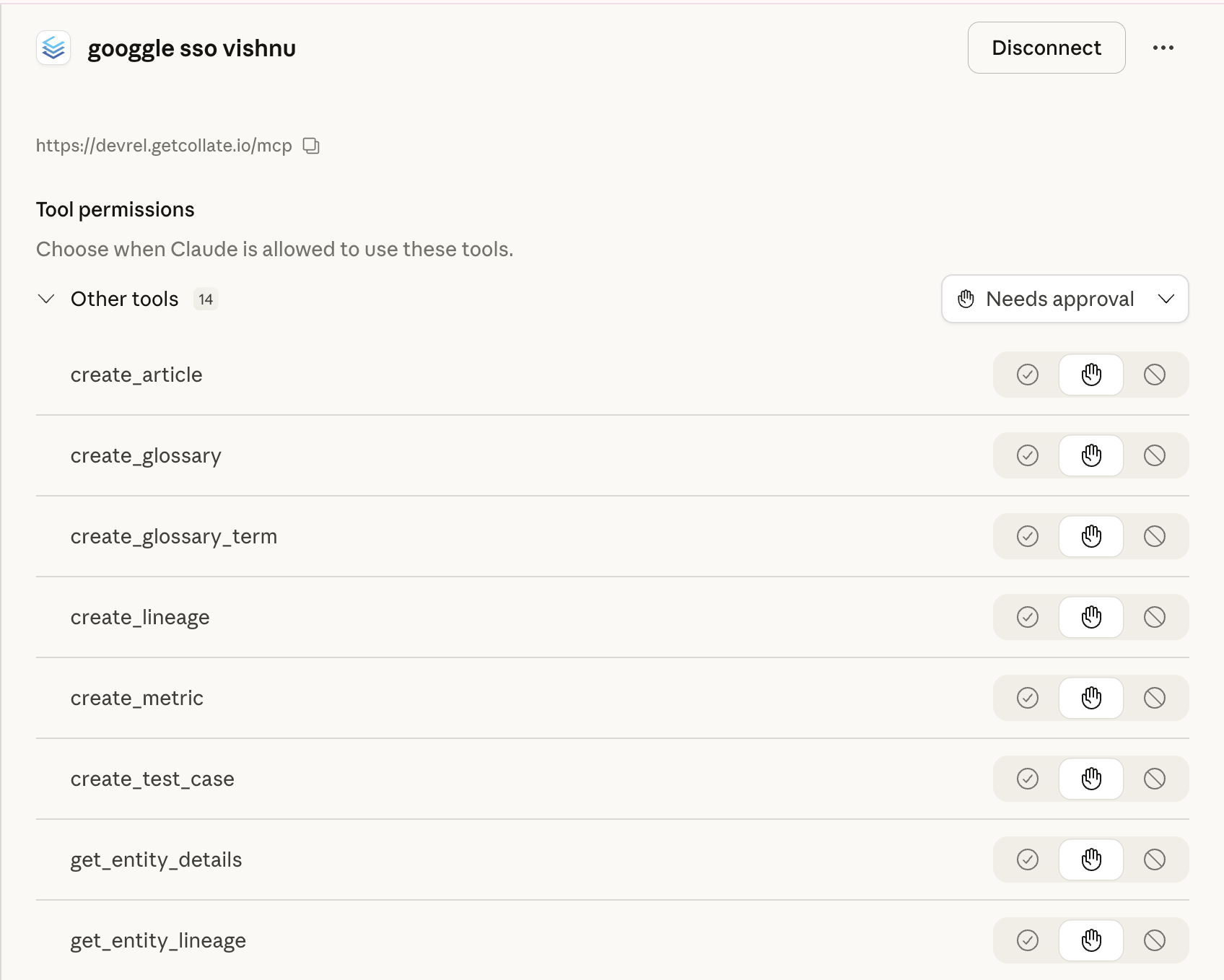The width and height of the screenshot is (1224, 980).
Task: Set create_lineage to needs approval
Action: 1091,617
